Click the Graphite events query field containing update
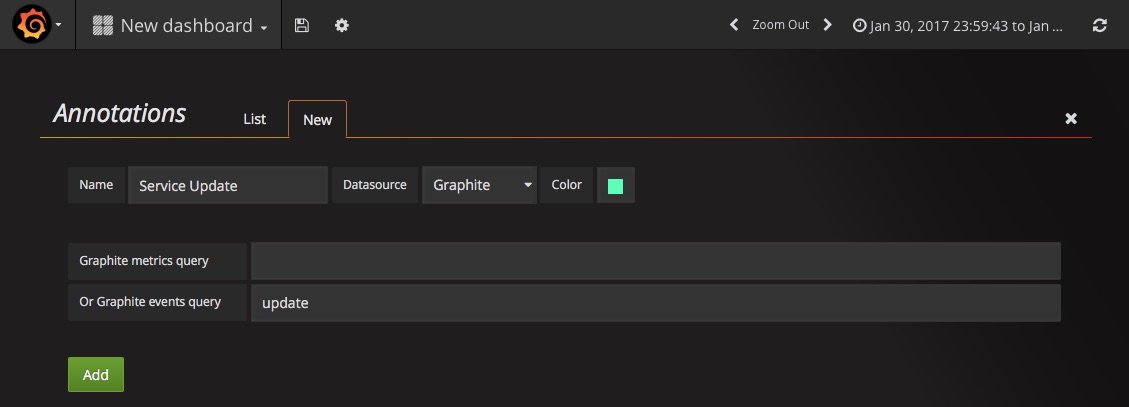1129x407 pixels. pyautogui.click(x=655, y=303)
